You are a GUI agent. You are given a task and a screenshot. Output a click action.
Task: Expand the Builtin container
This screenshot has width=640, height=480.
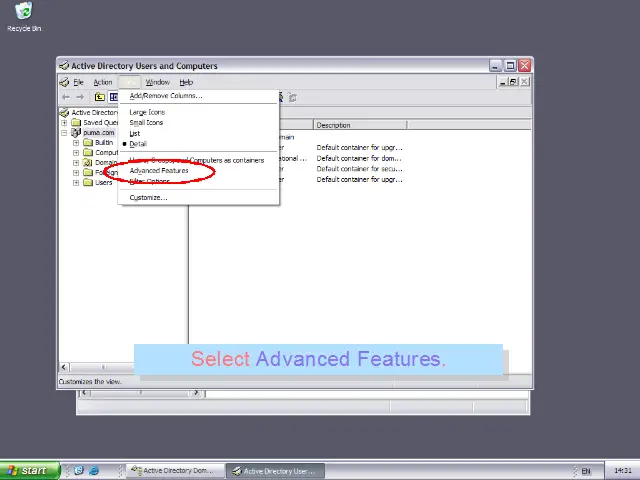pyautogui.click(x=76, y=142)
